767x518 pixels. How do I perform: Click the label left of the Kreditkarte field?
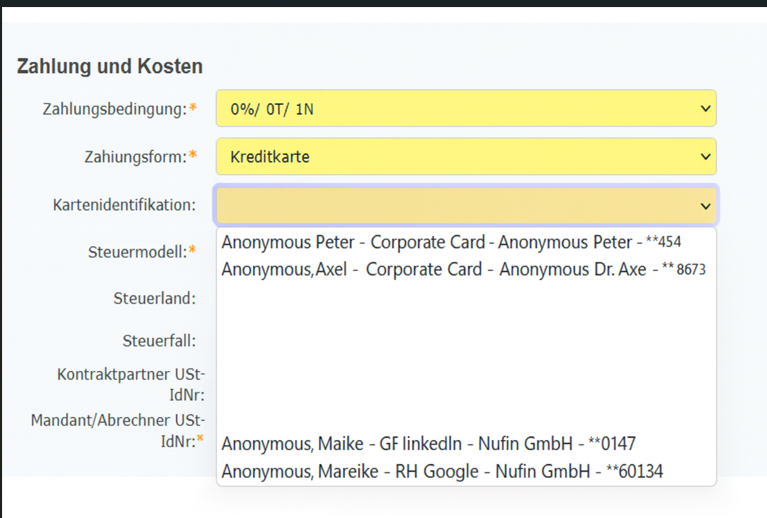(134, 156)
